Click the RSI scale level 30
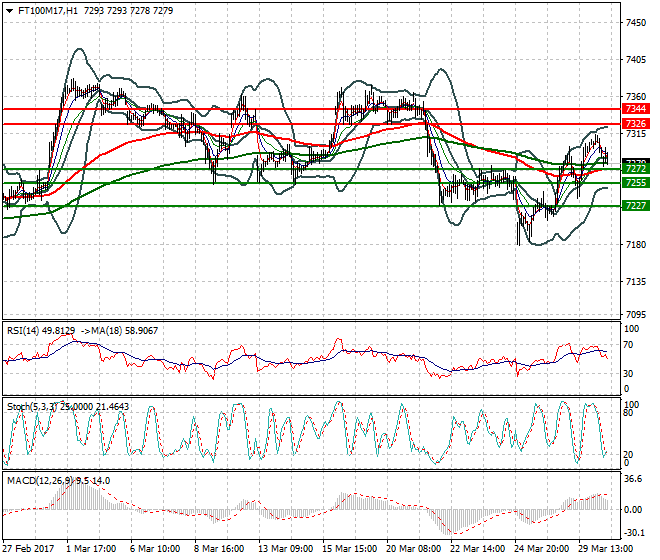Screen dimensions: 660x560 [x=628, y=374]
